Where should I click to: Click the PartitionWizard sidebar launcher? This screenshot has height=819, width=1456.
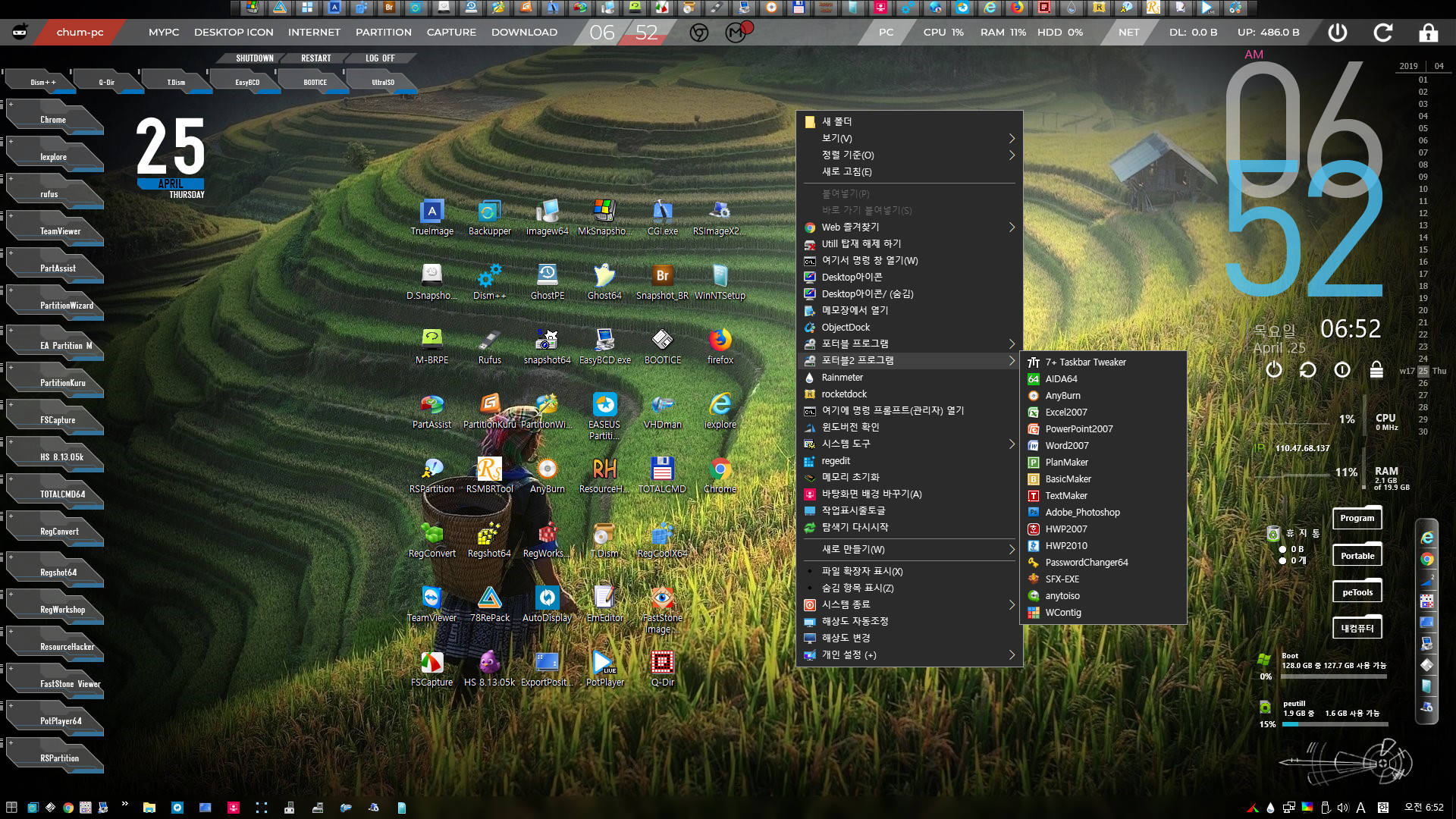pyautogui.click(x=55, y=305)
